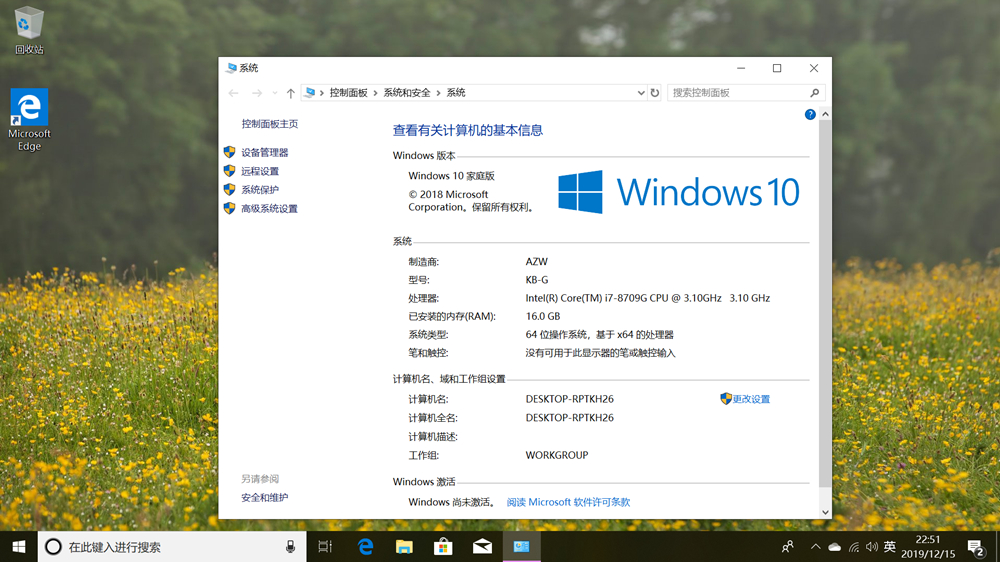Open 控制面板主页 link
The height and width of the screenshot is (562, 1000).
[x=270, y=124]
